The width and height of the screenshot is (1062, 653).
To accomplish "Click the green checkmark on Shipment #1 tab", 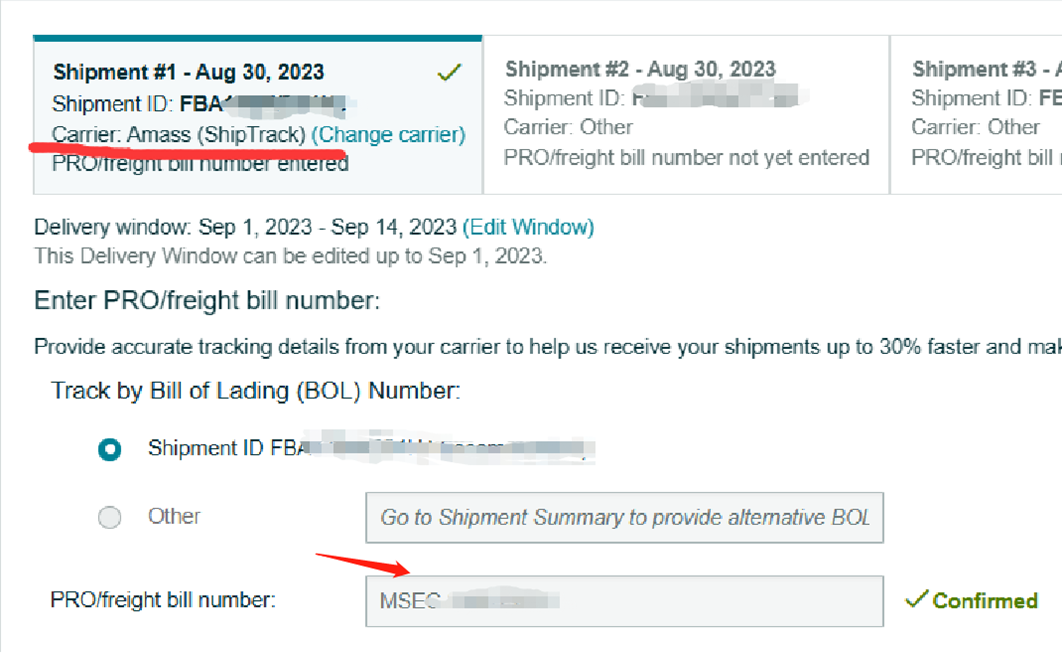I will tap(450, 72).
